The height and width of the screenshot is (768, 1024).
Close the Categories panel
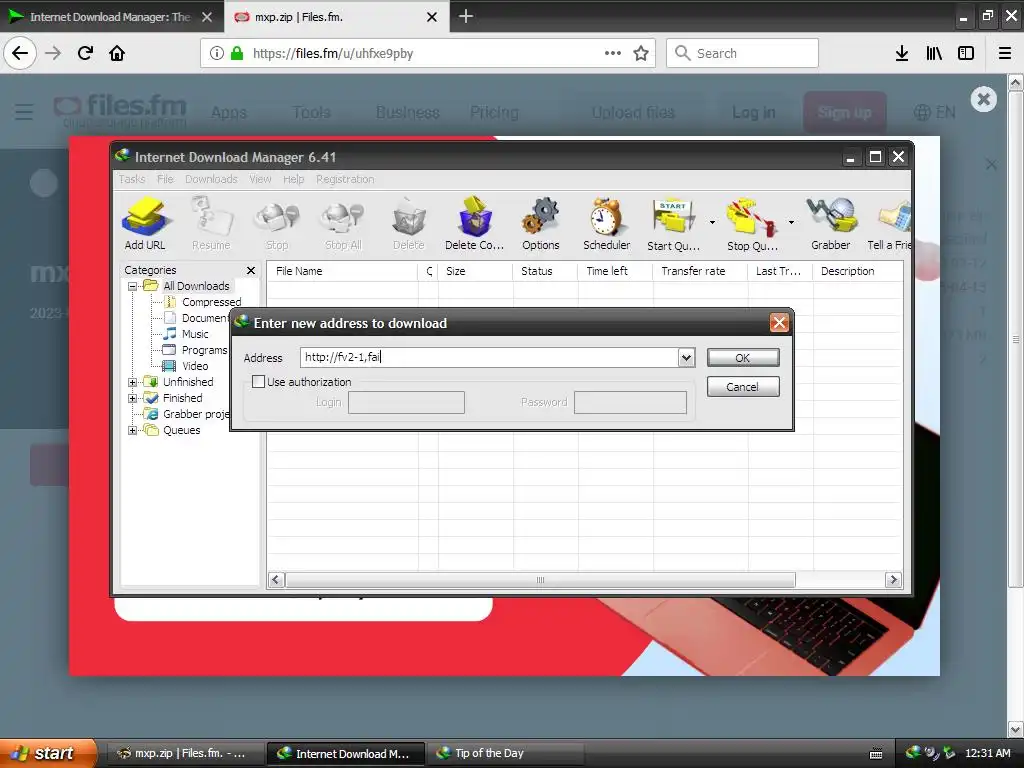(x=251, y=270)
